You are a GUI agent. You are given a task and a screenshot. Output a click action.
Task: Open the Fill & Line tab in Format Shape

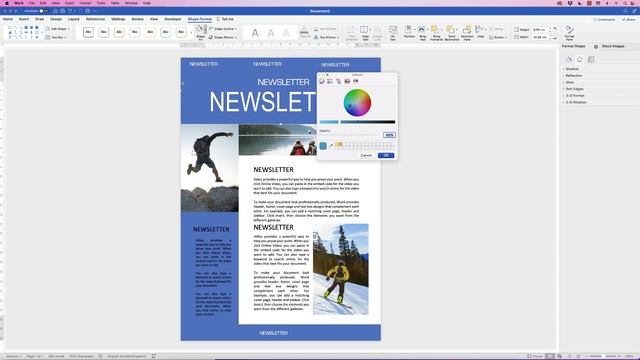(x=569, y=60)
